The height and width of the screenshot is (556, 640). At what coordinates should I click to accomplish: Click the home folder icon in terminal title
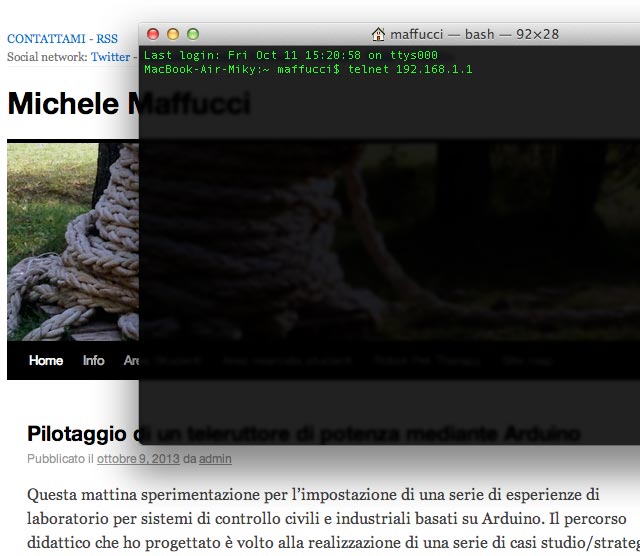click(x=378, y=34)
